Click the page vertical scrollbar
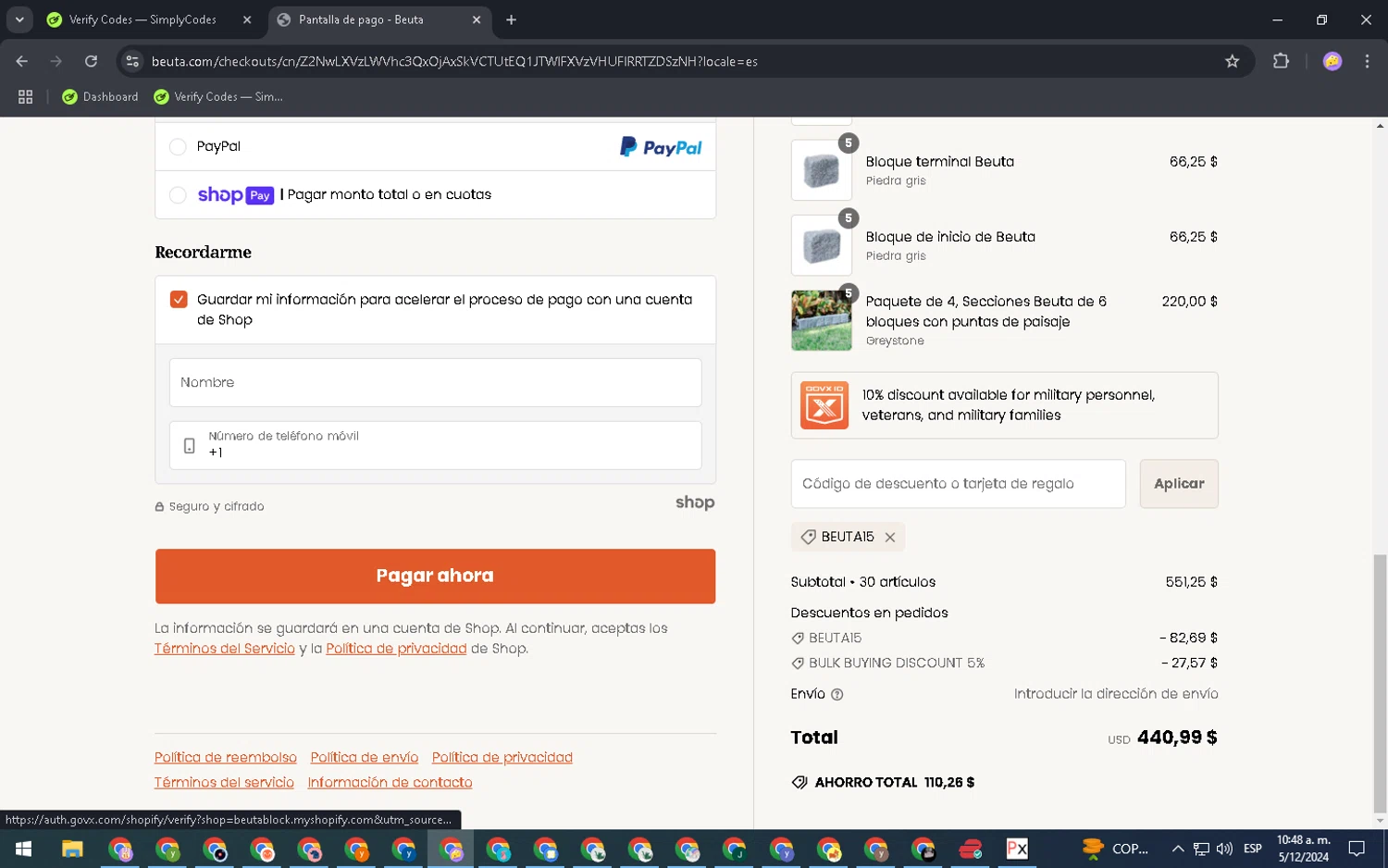This screenshot has width=1388, height=868. coord(1380,682)
